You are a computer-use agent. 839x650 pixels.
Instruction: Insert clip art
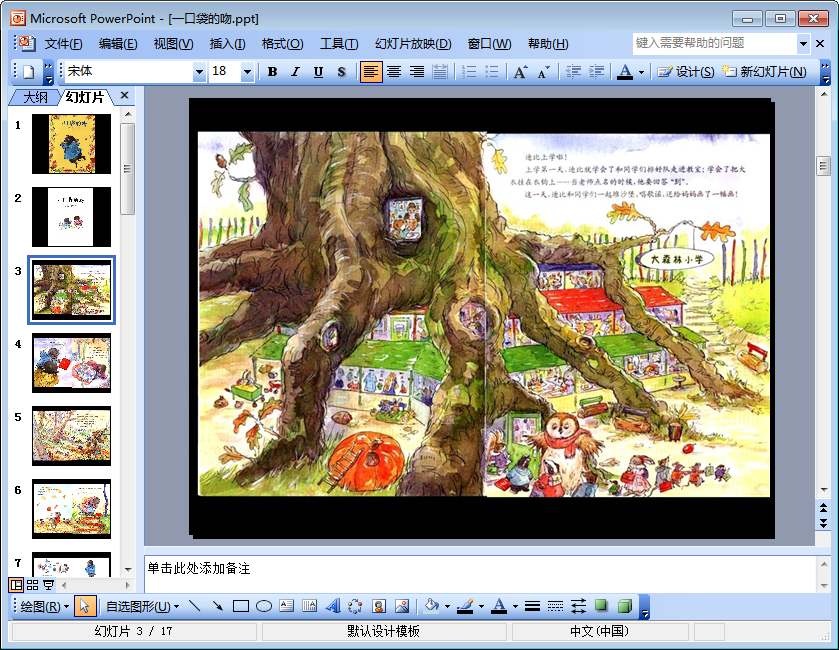pos(379,606)
